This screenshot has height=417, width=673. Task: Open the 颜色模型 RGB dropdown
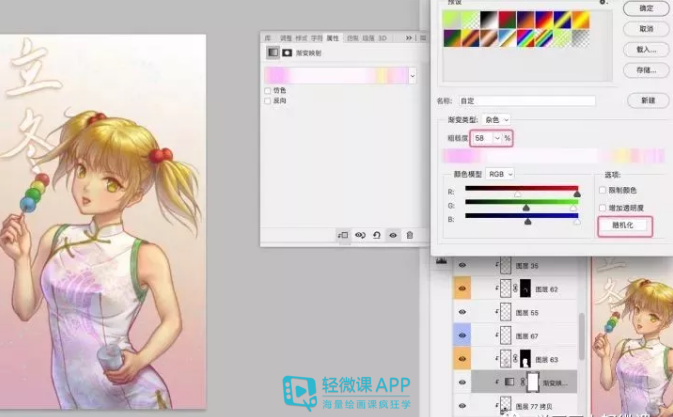click(500, 174)
